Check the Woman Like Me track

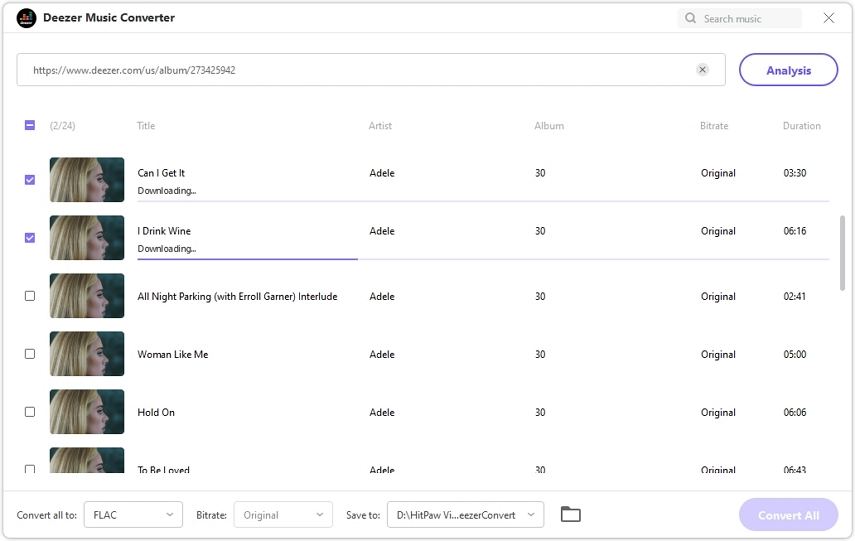click(30, 354)
